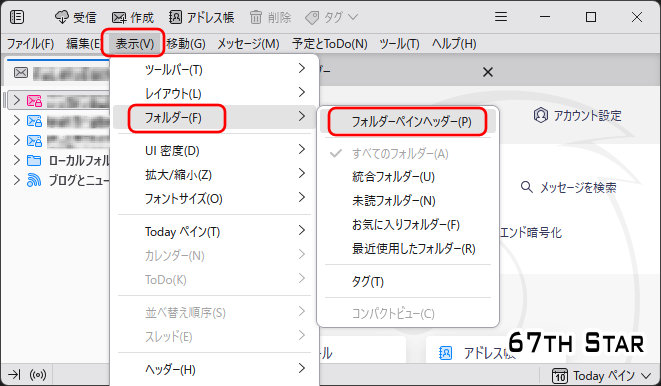Expand the UI 密度(D) submenu
Viewport: 661px width, 386px height.
pyautogui.click(x=214, y=150)
